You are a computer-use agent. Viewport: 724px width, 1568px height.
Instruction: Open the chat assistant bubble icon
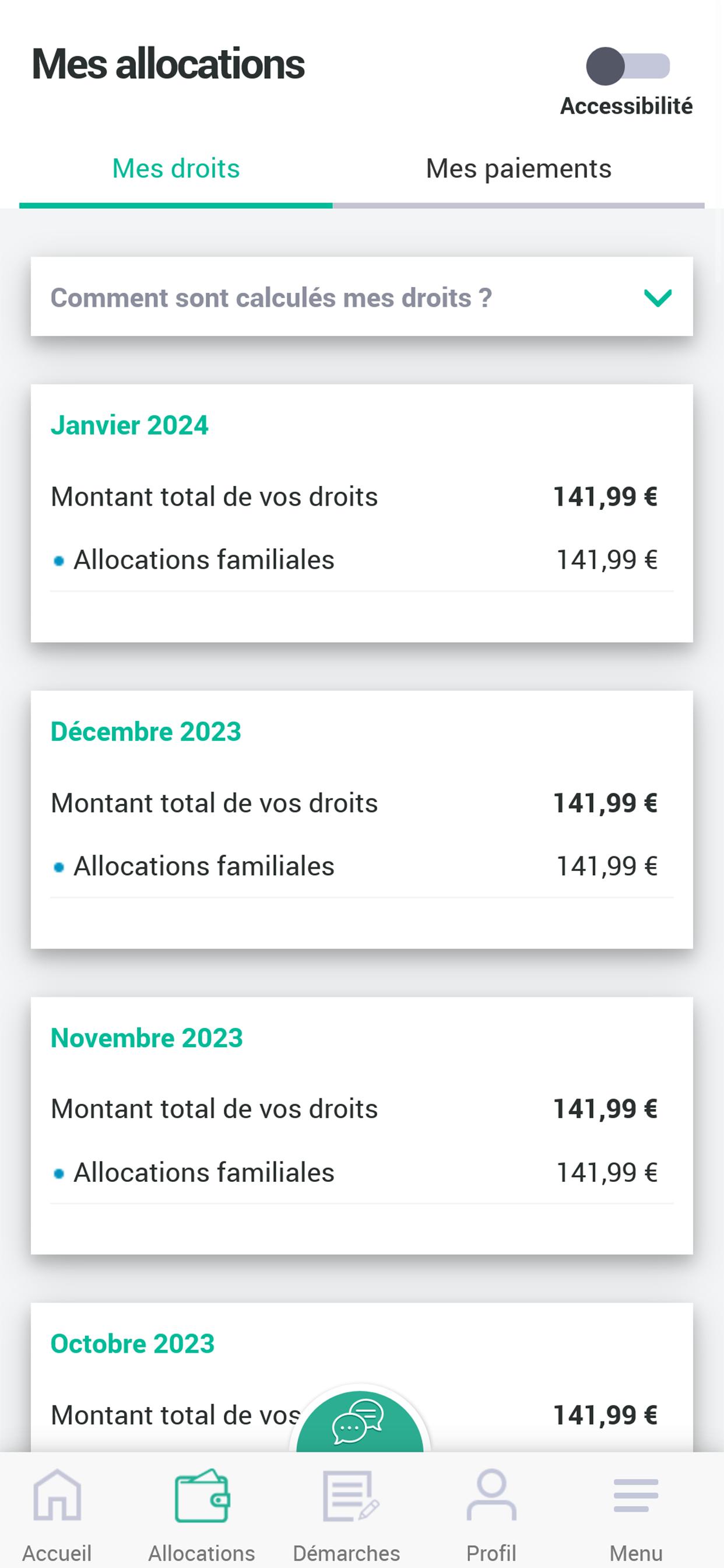point(359,1423)
